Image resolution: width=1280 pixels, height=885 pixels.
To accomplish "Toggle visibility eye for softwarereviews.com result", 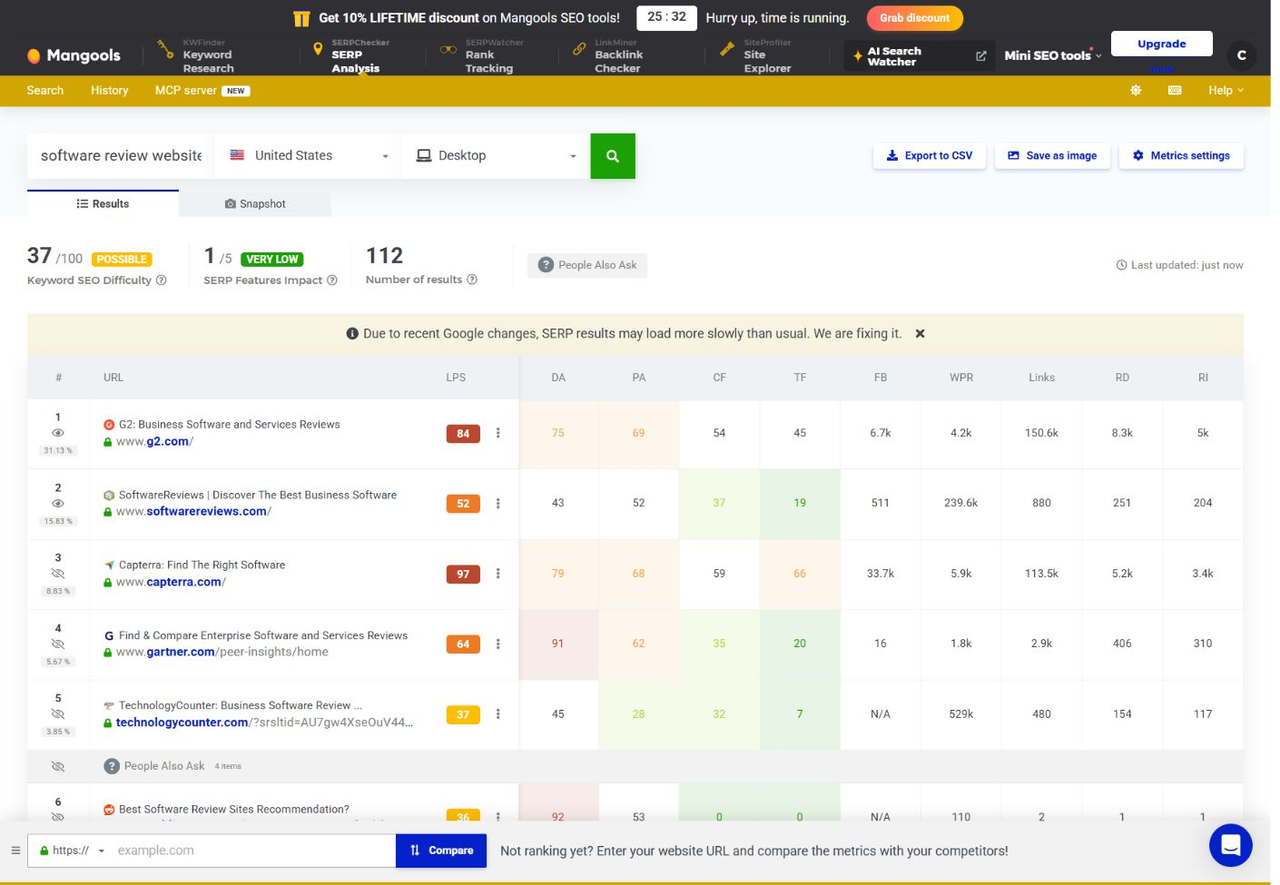I will (x=58, y=503).
